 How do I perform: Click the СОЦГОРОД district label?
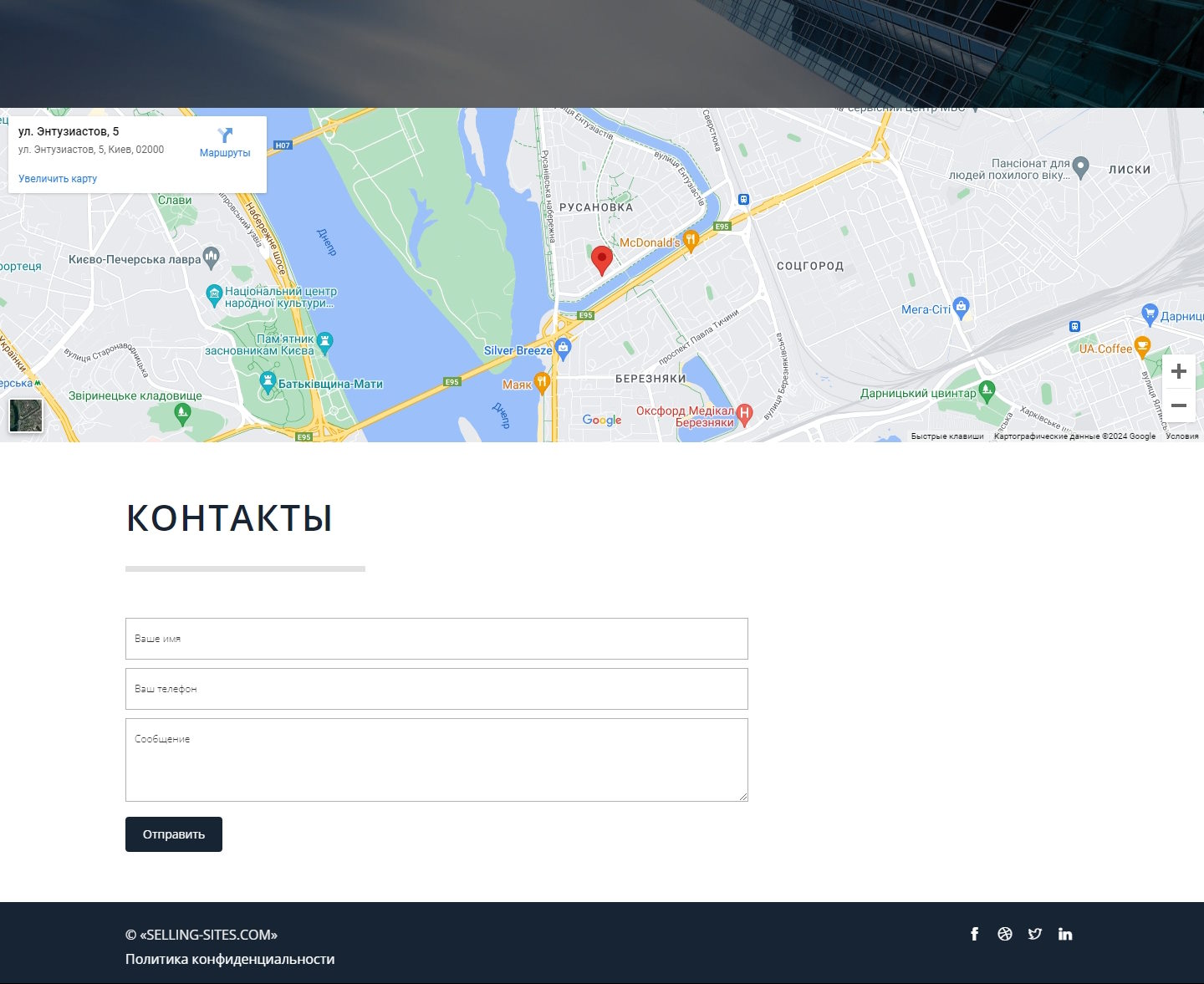(x=810, y=266)
